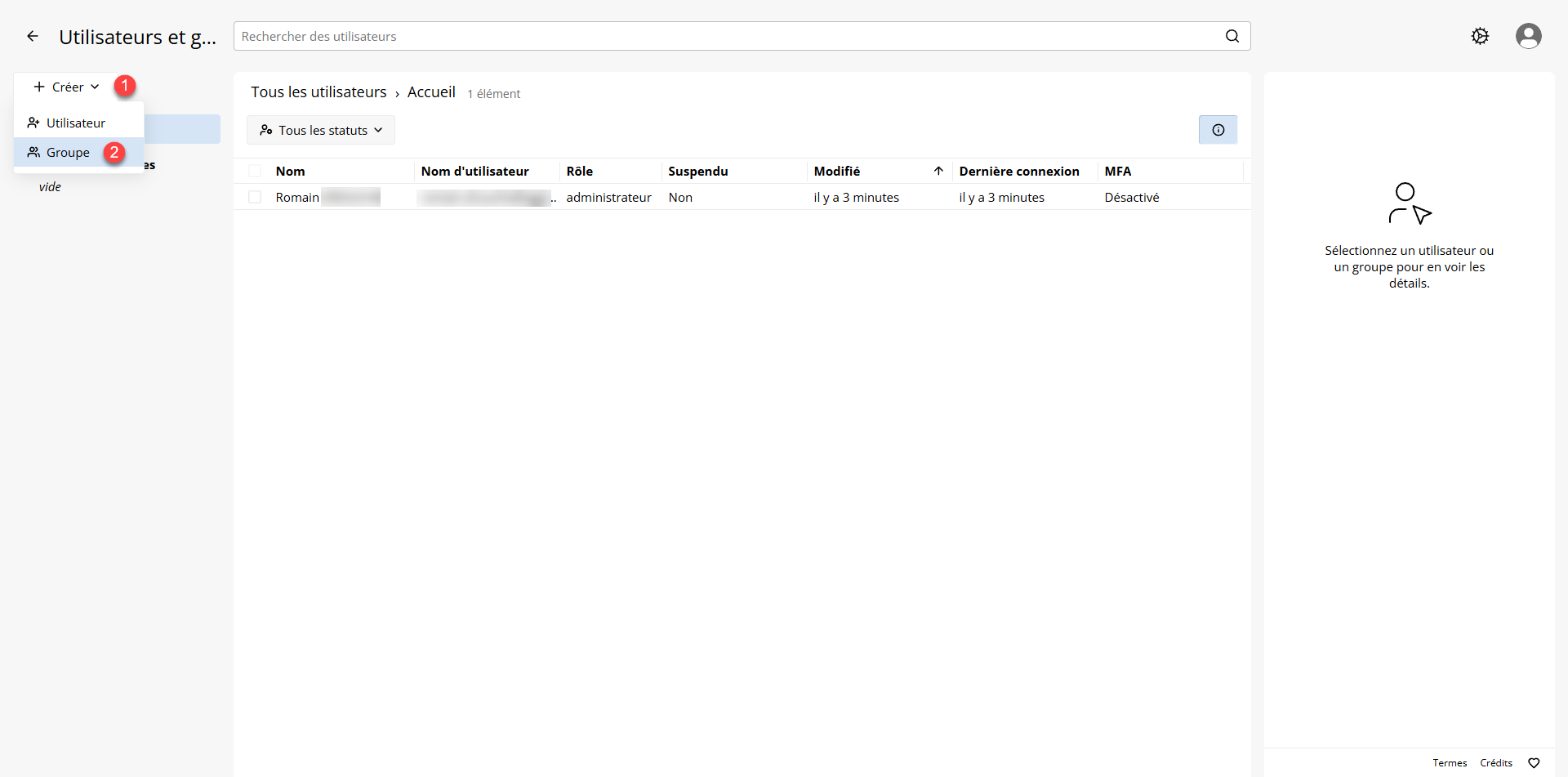Image resolution: width=1568 pixels, height=777 pixels.
Task: Click the heart icon in footer
Action: (1534, 763)
